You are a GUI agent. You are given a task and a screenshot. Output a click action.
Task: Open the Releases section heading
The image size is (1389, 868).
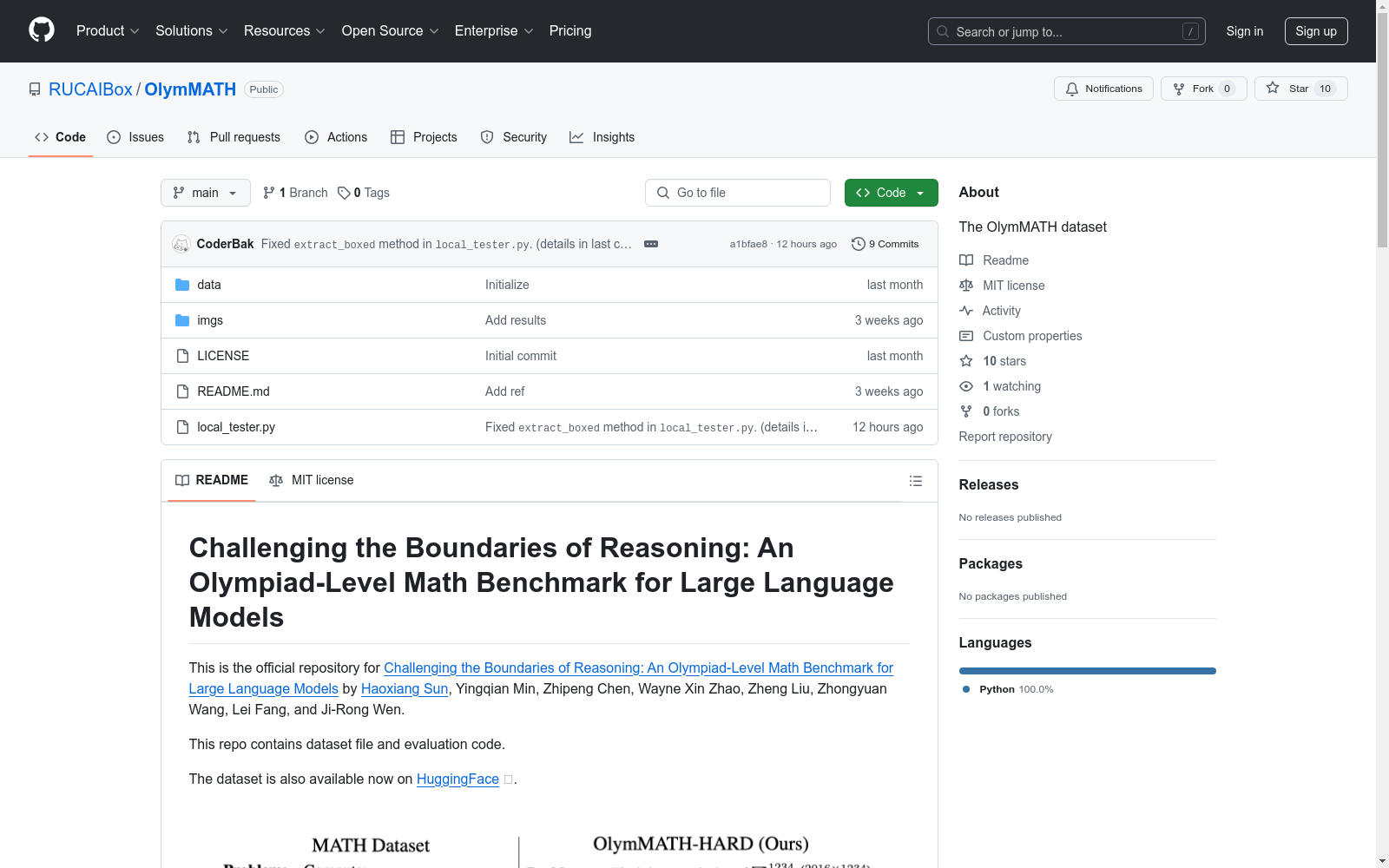989,484
